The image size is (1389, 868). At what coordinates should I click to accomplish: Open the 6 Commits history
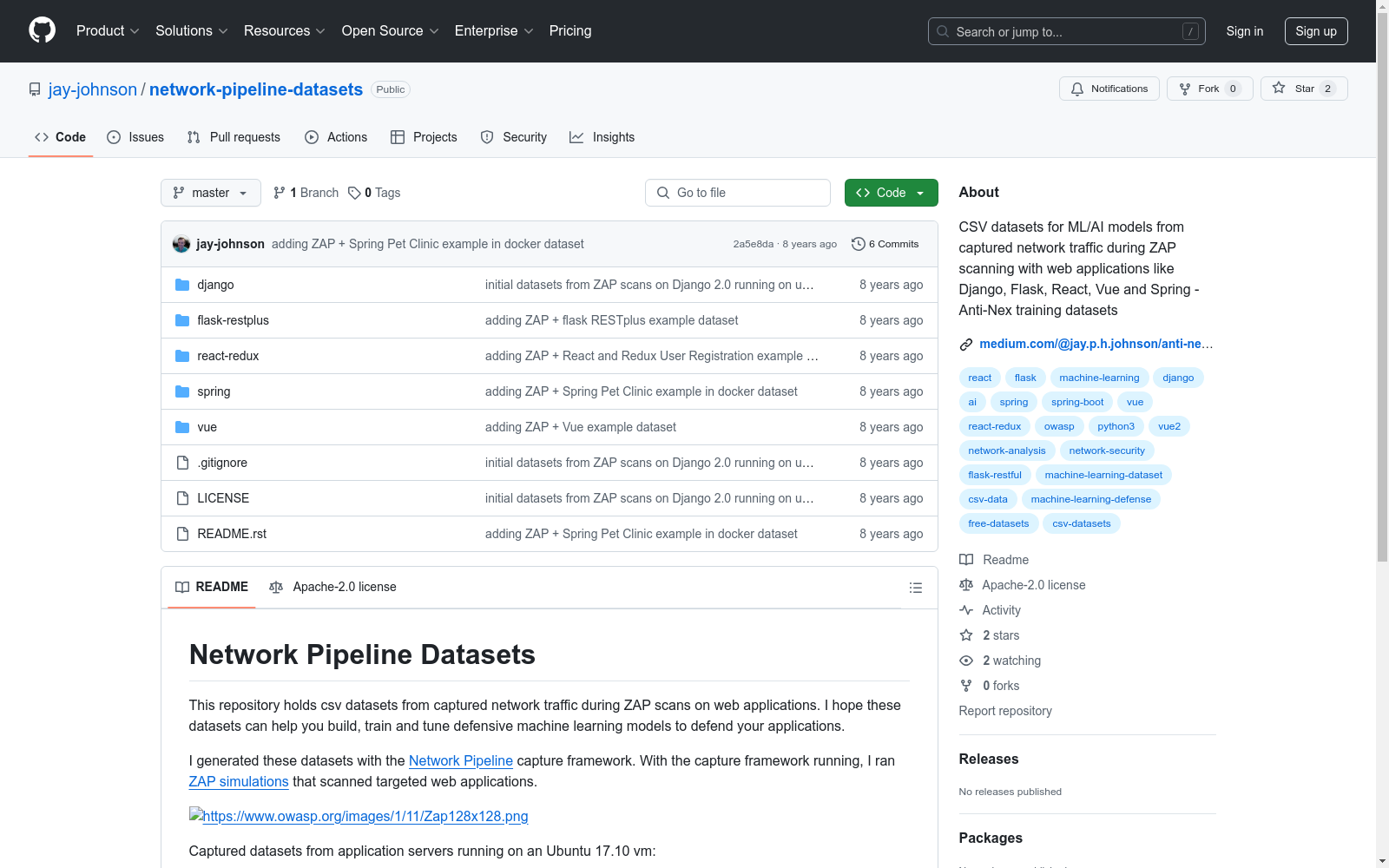[x=885, y=244]
